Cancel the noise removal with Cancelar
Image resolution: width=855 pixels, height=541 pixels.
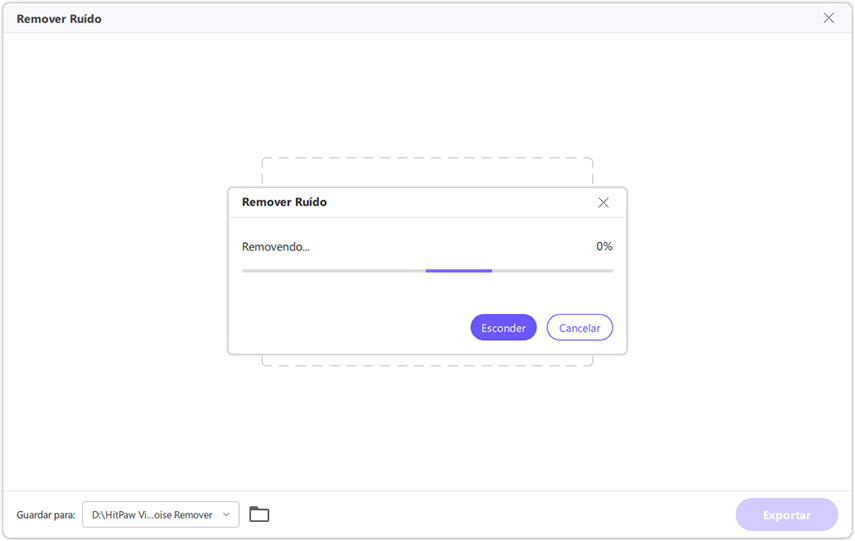pyautogui.click(x=580, y=327)
